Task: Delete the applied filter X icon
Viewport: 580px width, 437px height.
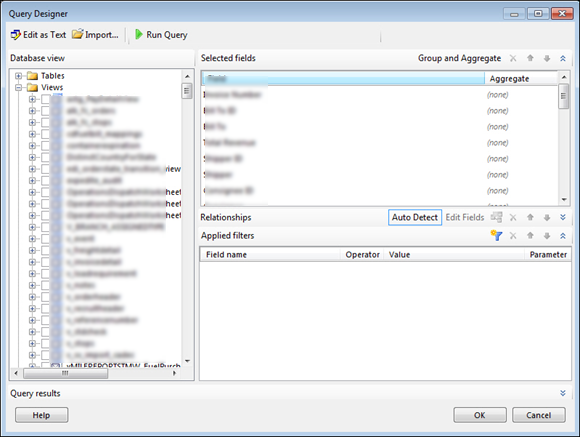Action: [513, 236]
